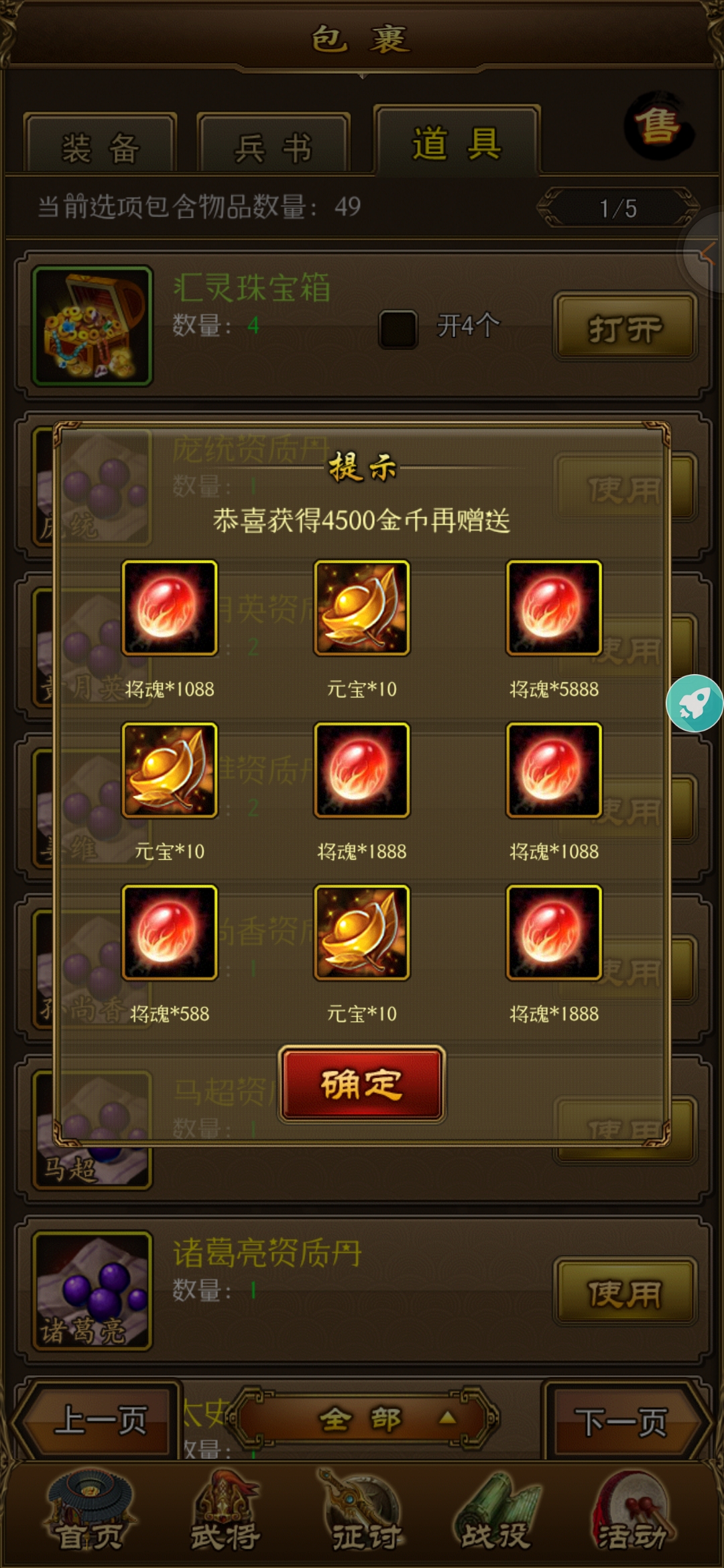The image size is (724, 1568).
Task: Check the 开4个 checkbox
Action: tap(398, 328)
